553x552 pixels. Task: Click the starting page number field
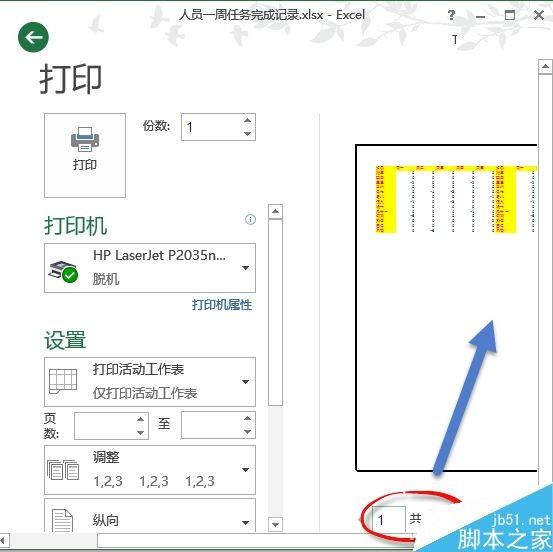coord(105,426)
